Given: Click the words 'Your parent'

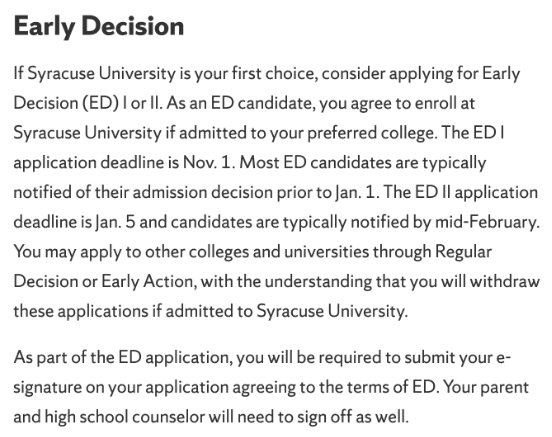Looking at the screenshot, I should click(x=486, y=387).
